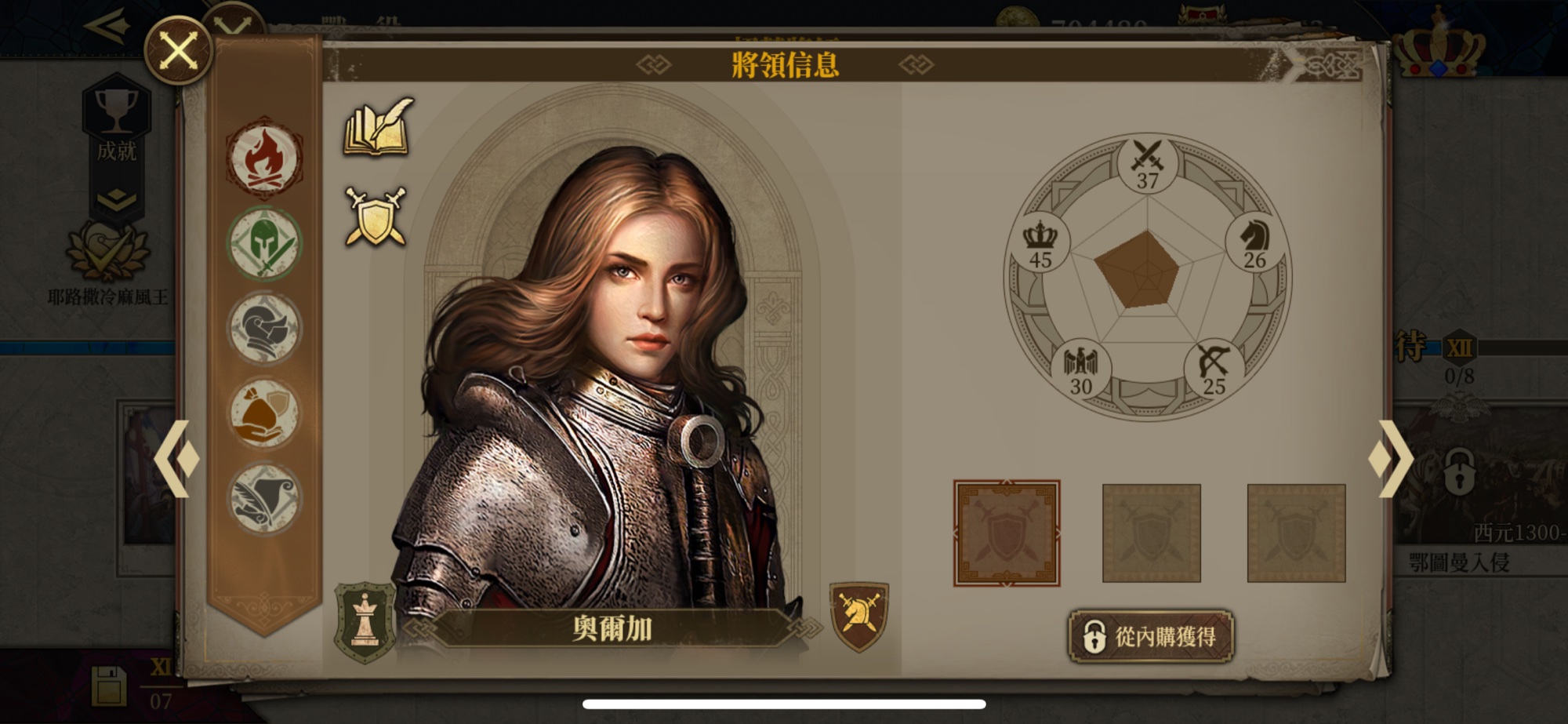Select the red campfire category icon

click(x=264, y=158)
